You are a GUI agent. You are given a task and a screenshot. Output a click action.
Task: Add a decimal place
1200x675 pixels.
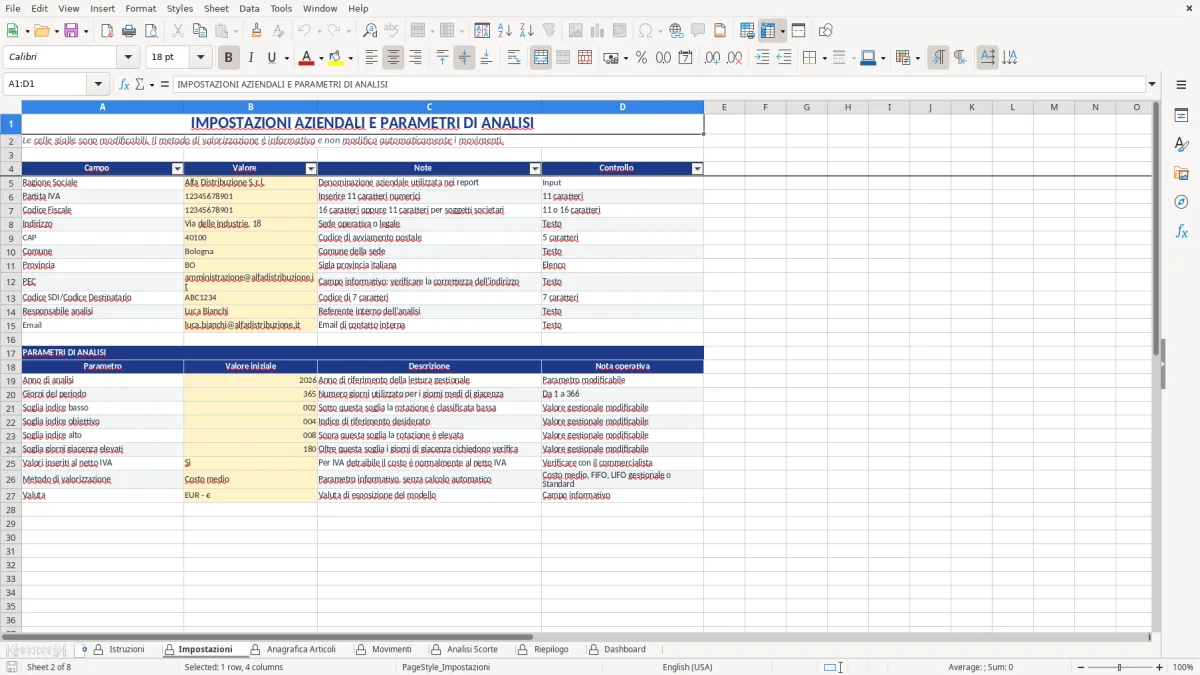(x=712, y=58)
